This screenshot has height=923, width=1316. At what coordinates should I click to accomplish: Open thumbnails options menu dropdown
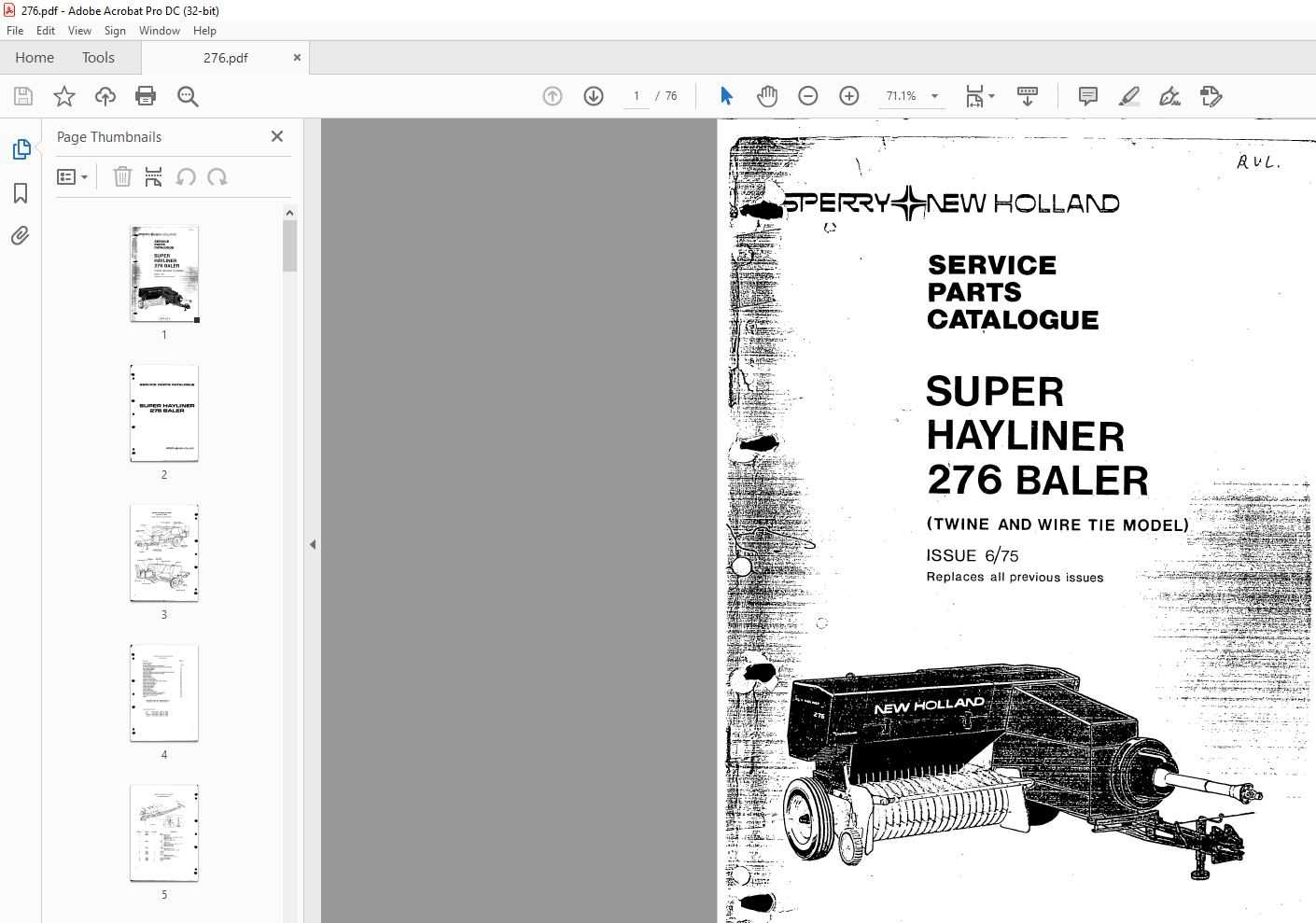[x=72, y=176]
